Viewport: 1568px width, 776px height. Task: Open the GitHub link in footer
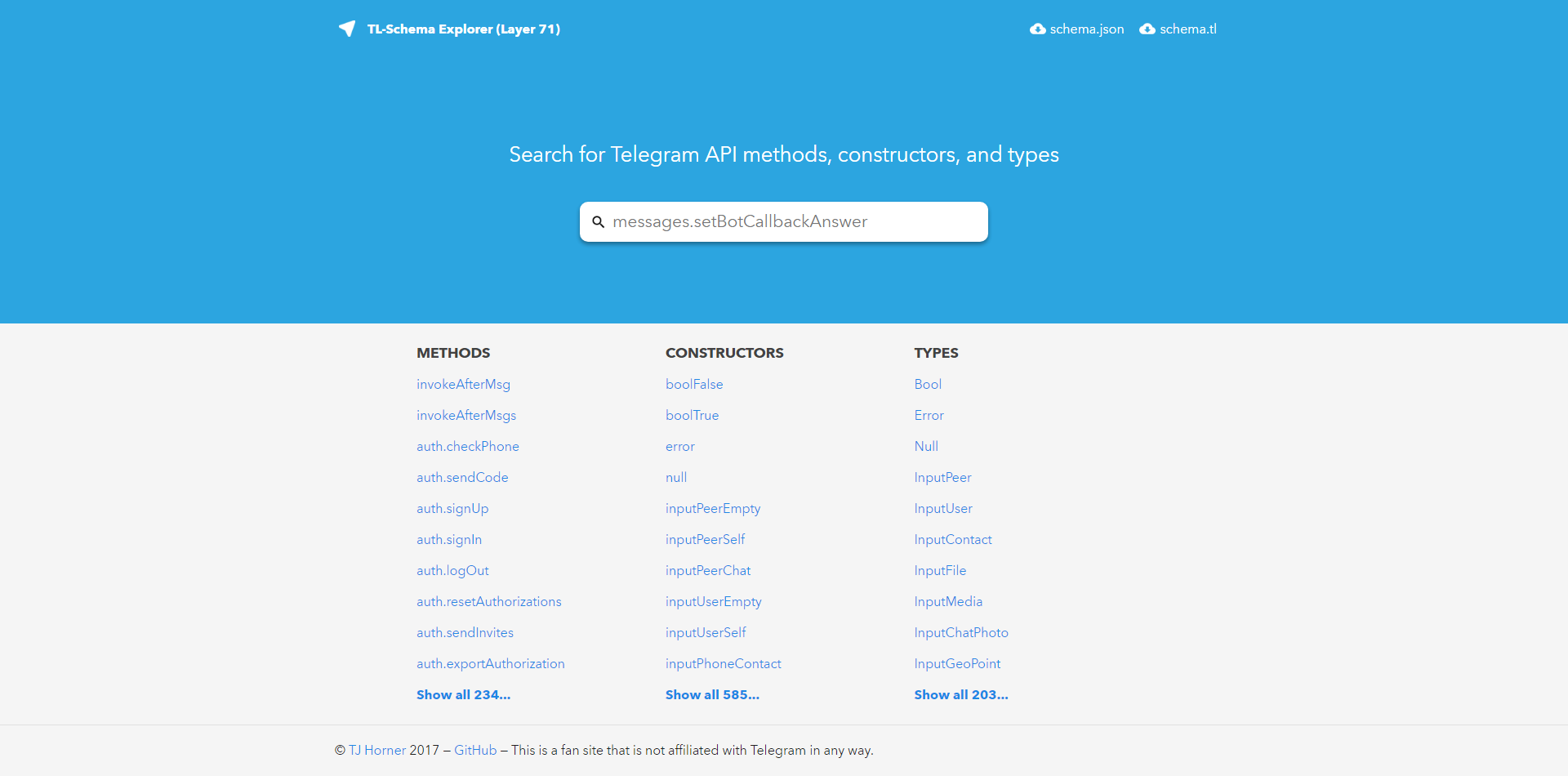475,750
